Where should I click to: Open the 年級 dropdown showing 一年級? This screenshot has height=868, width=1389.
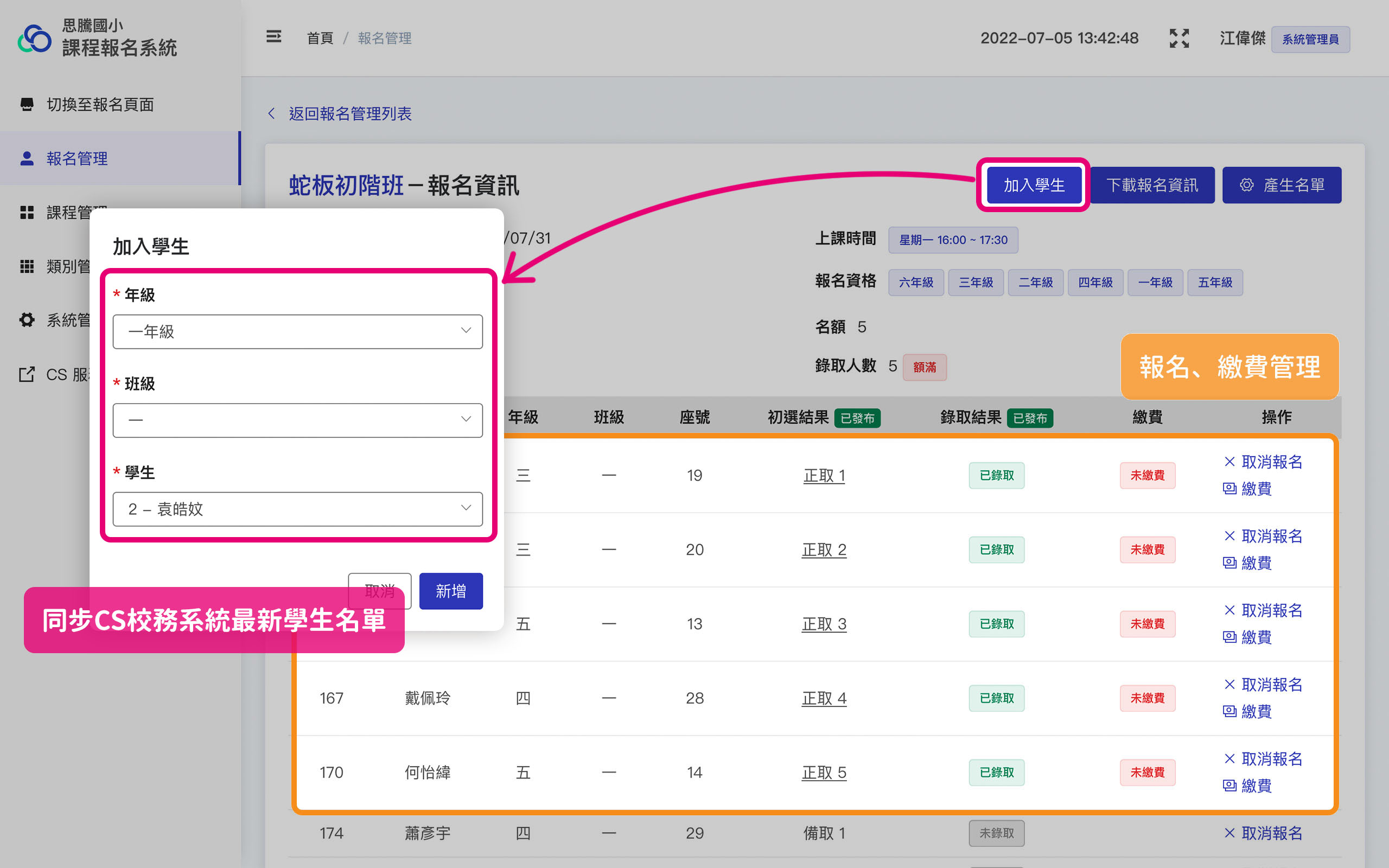click(x=297, y=331)
